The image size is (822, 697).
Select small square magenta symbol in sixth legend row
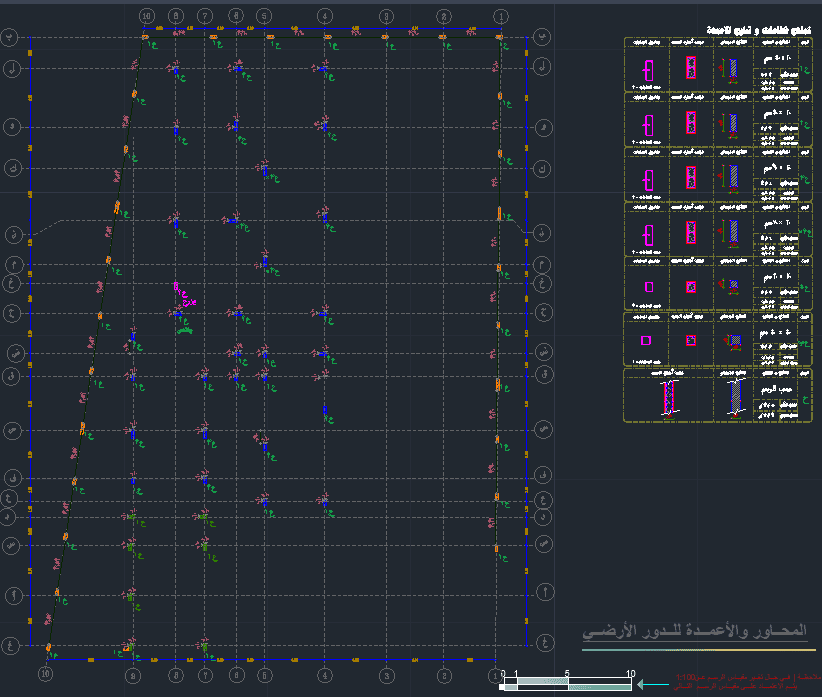(x=646, y=341)
